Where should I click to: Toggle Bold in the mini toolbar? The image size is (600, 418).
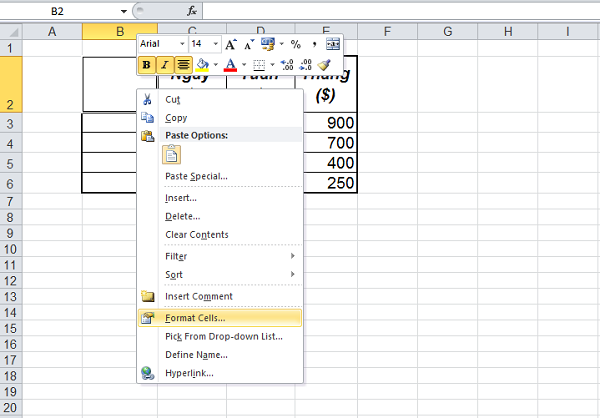[146, 65]
